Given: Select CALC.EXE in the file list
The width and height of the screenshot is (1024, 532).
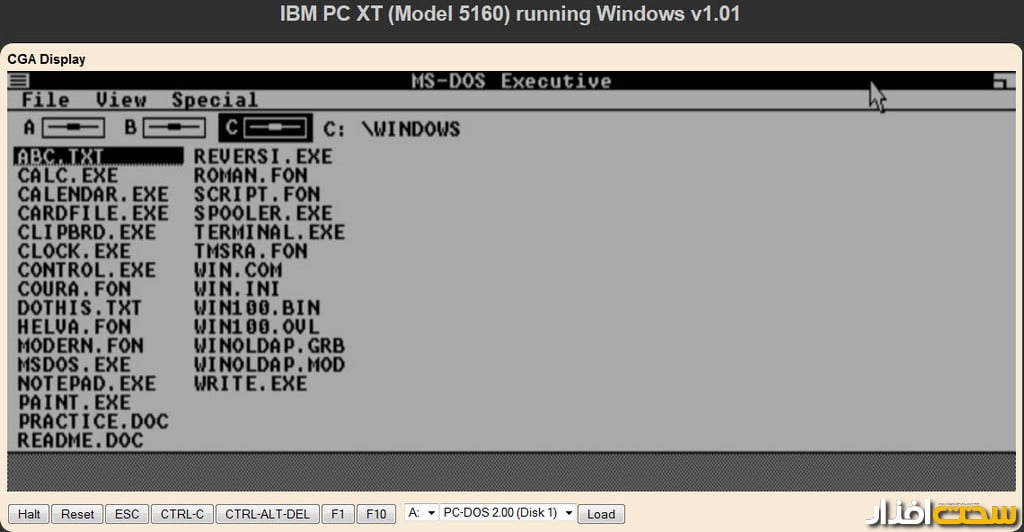Looking at the screenshot, I should coord(68,176).
